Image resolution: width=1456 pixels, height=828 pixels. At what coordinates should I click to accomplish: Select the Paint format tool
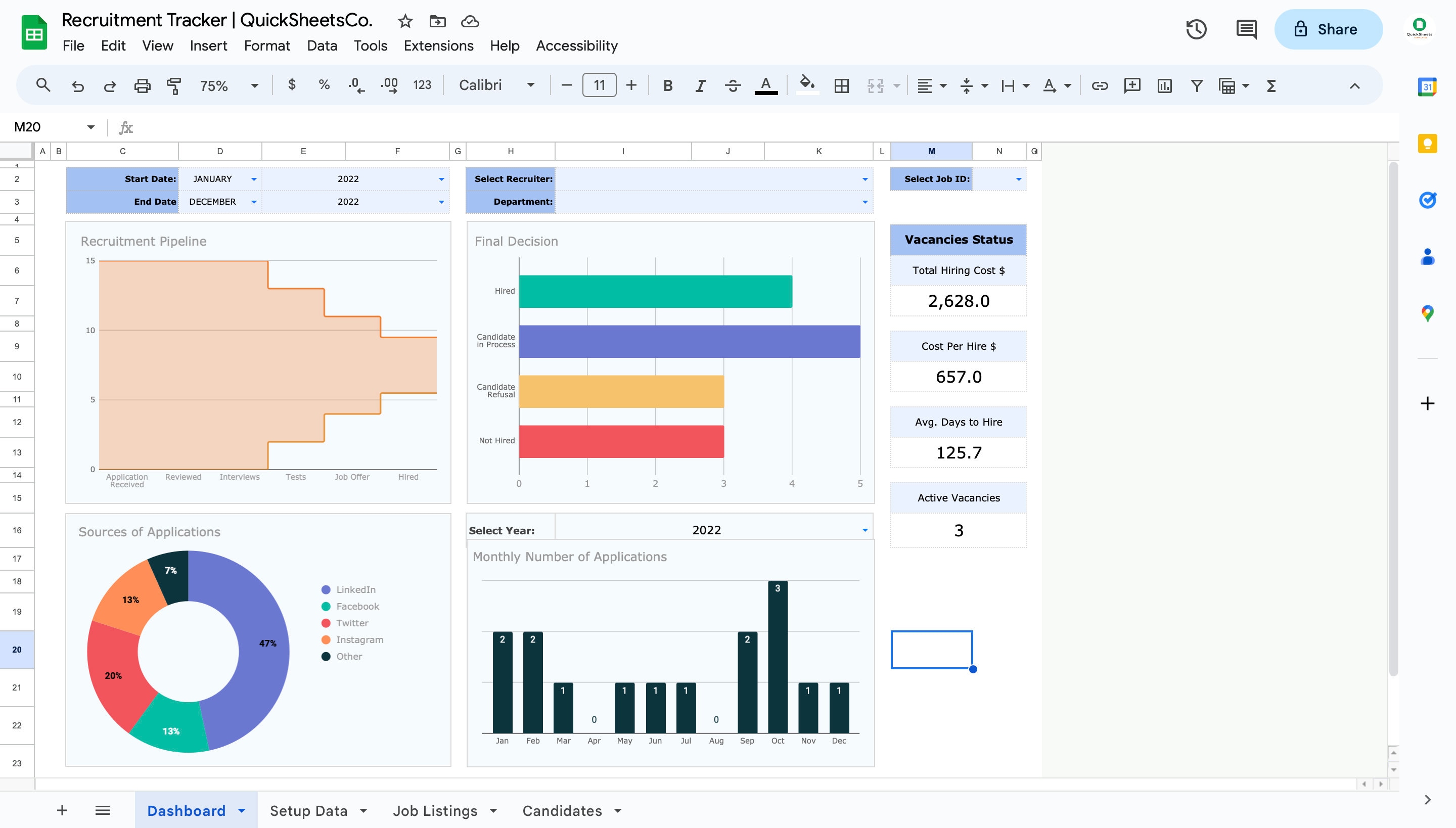tap(172, 85)
